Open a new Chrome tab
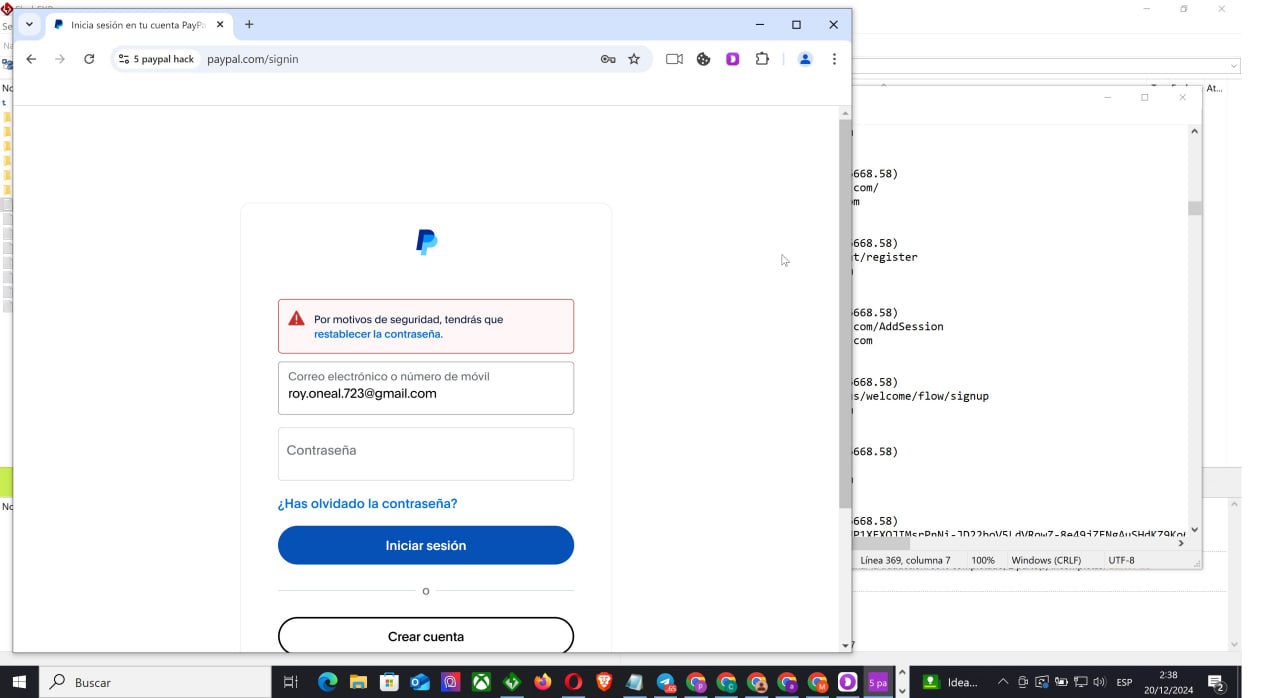 [x=249, y=24]
